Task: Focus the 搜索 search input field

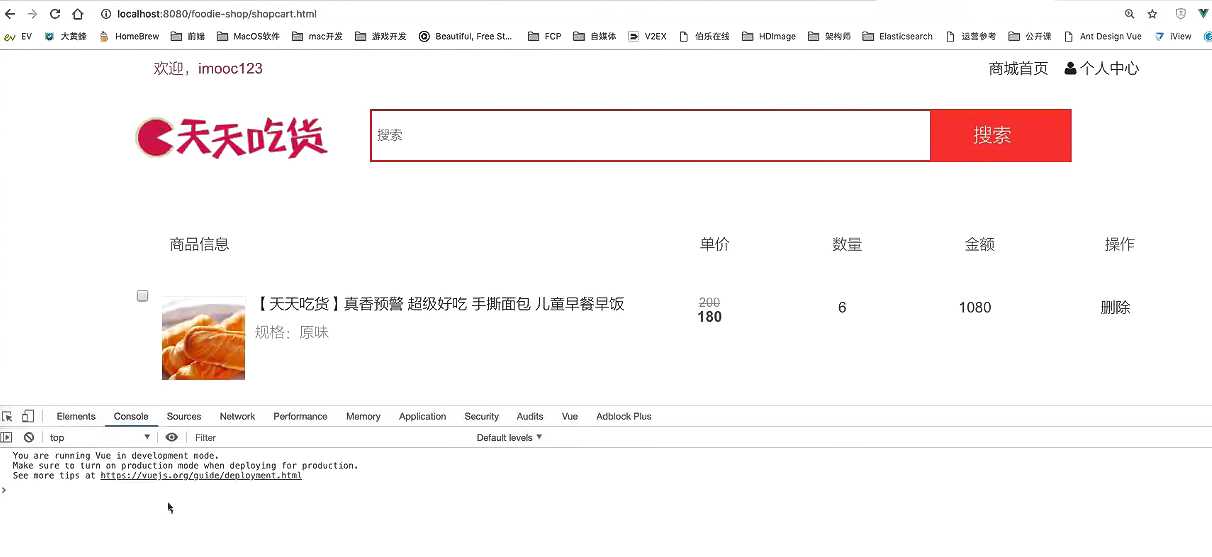Action: click(650, 135)
